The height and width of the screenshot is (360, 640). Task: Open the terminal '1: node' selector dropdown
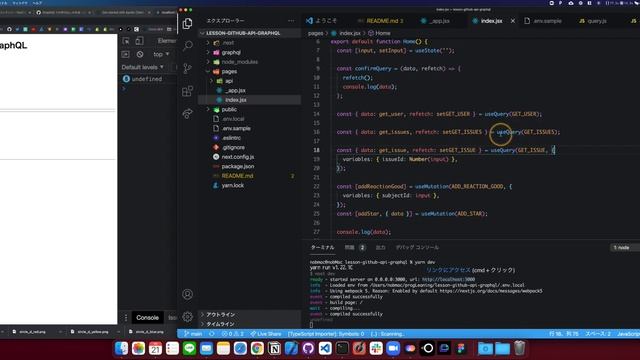[x=624, y=248]
